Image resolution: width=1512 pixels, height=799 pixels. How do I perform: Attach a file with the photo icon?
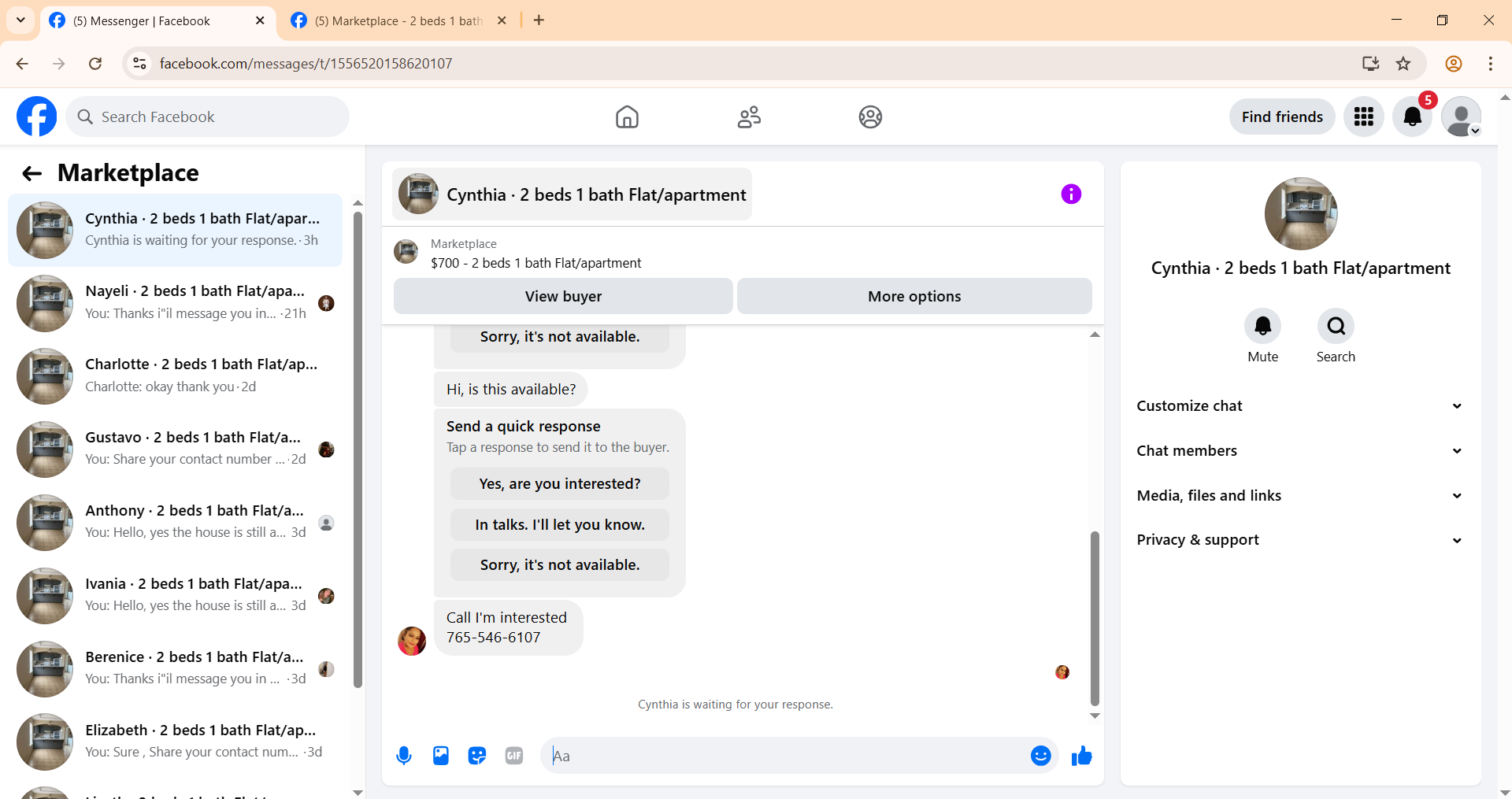tap(441, 756)
